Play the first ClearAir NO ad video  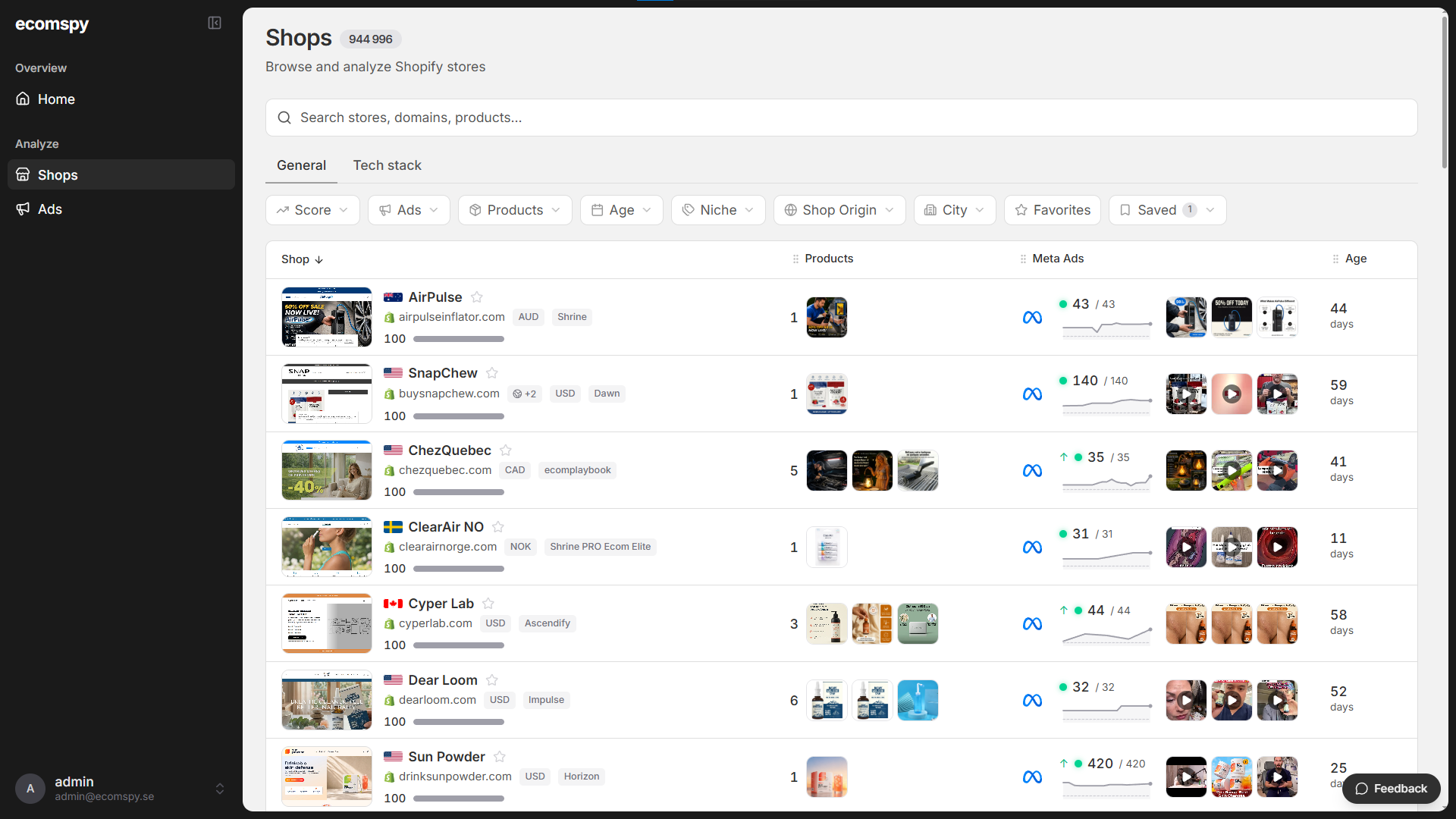(1186, 547)
